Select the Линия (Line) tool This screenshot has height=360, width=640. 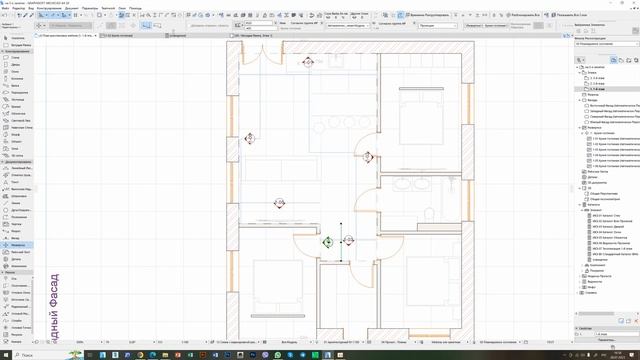pyautogui.click(x=16, y=203)
